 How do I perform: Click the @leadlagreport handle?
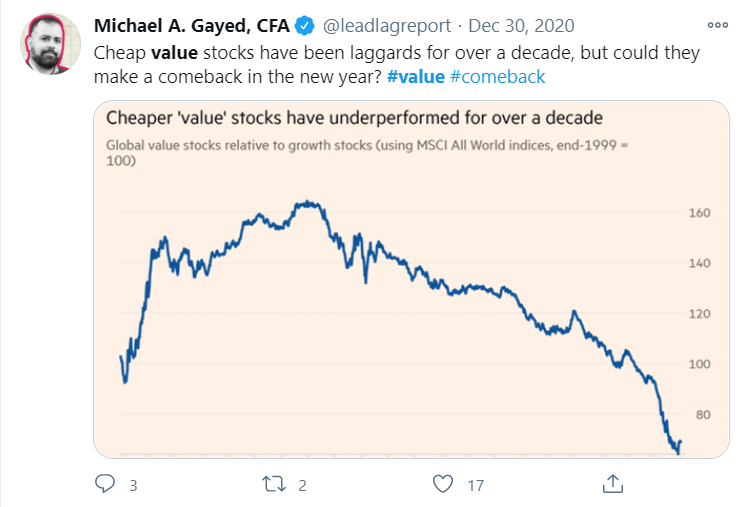(387, 26)
